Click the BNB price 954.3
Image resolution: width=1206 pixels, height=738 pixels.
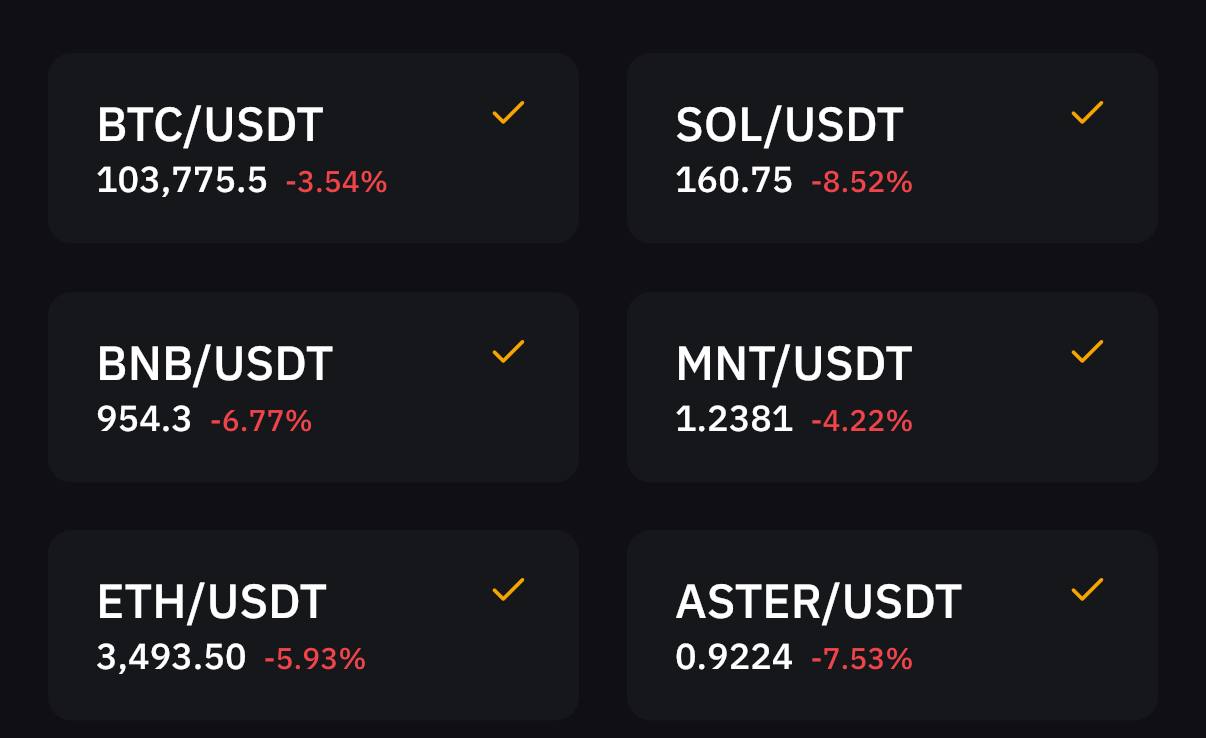pyautogui.click(x=144, y=419)
